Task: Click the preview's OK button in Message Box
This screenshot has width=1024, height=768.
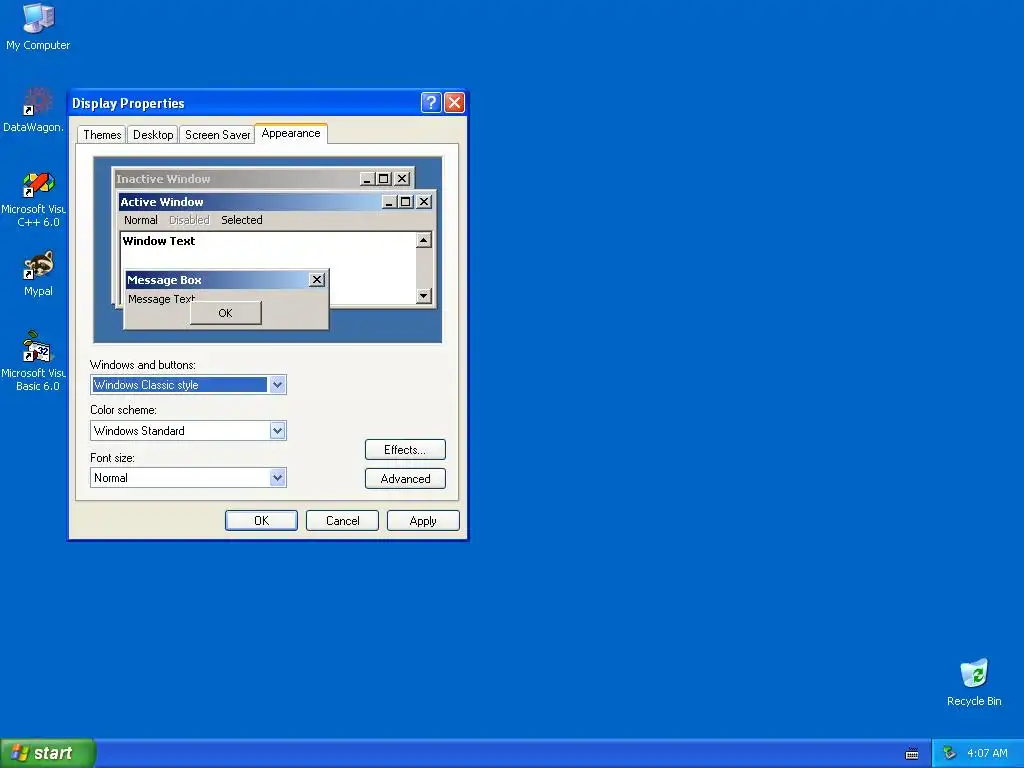Action: click(x=225, y=313)
